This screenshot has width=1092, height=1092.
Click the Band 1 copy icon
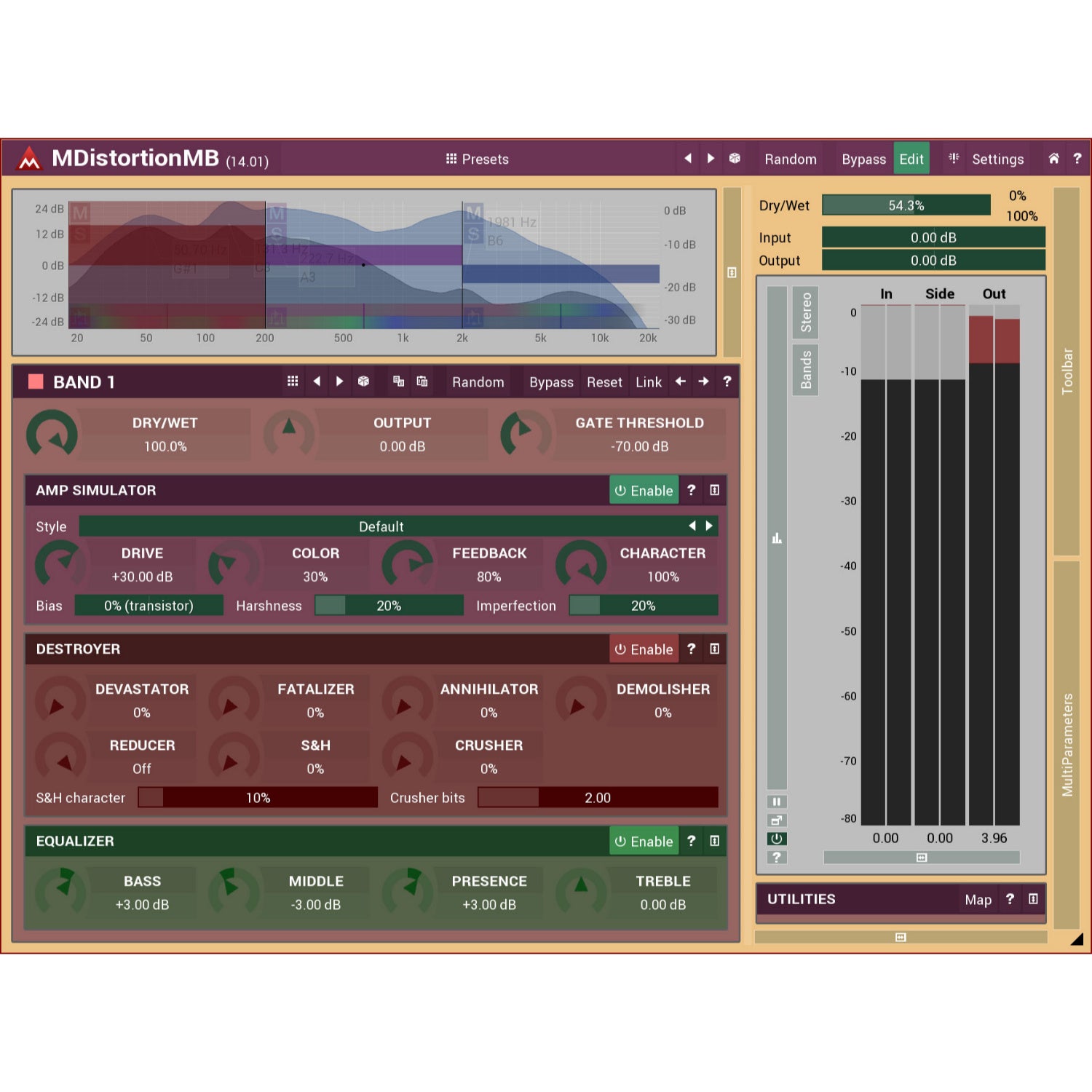(x=398, y=381)
